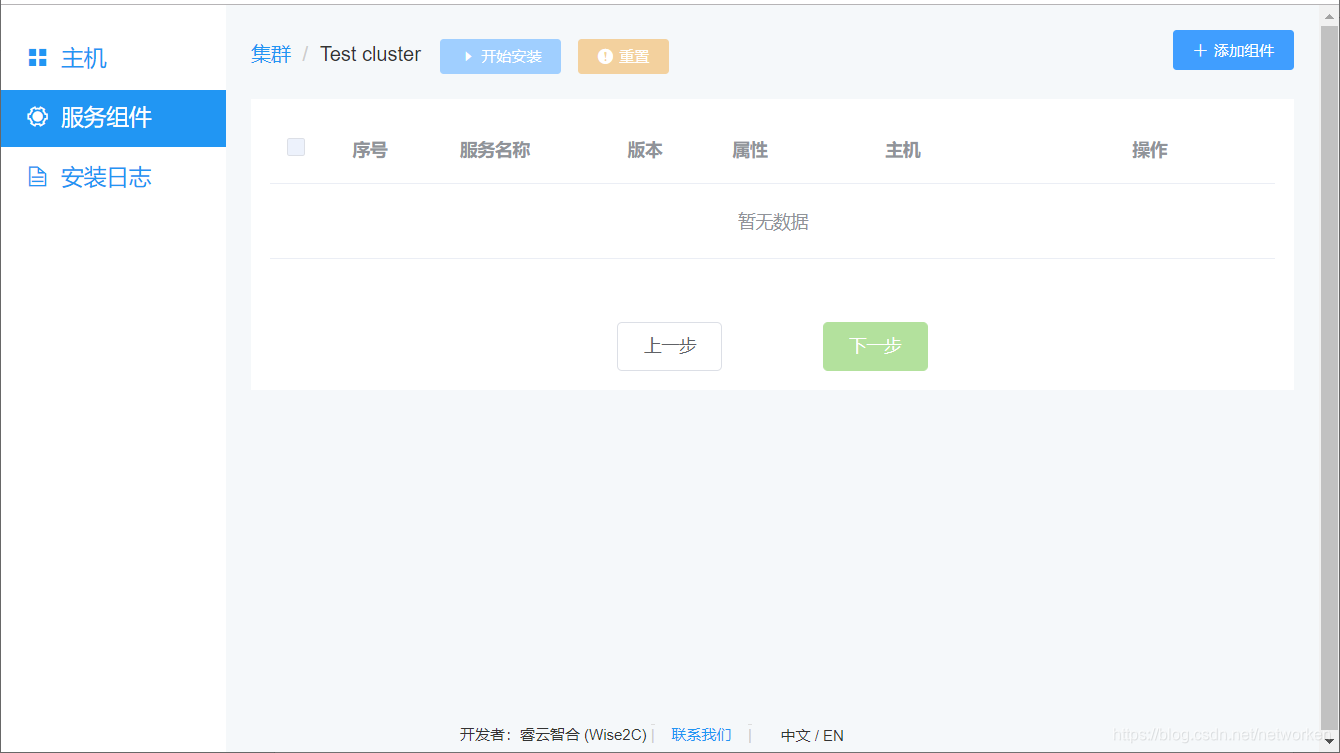Click the 操作 column header
This screenshot has width=1340, height=753.
pos(1150,150)
